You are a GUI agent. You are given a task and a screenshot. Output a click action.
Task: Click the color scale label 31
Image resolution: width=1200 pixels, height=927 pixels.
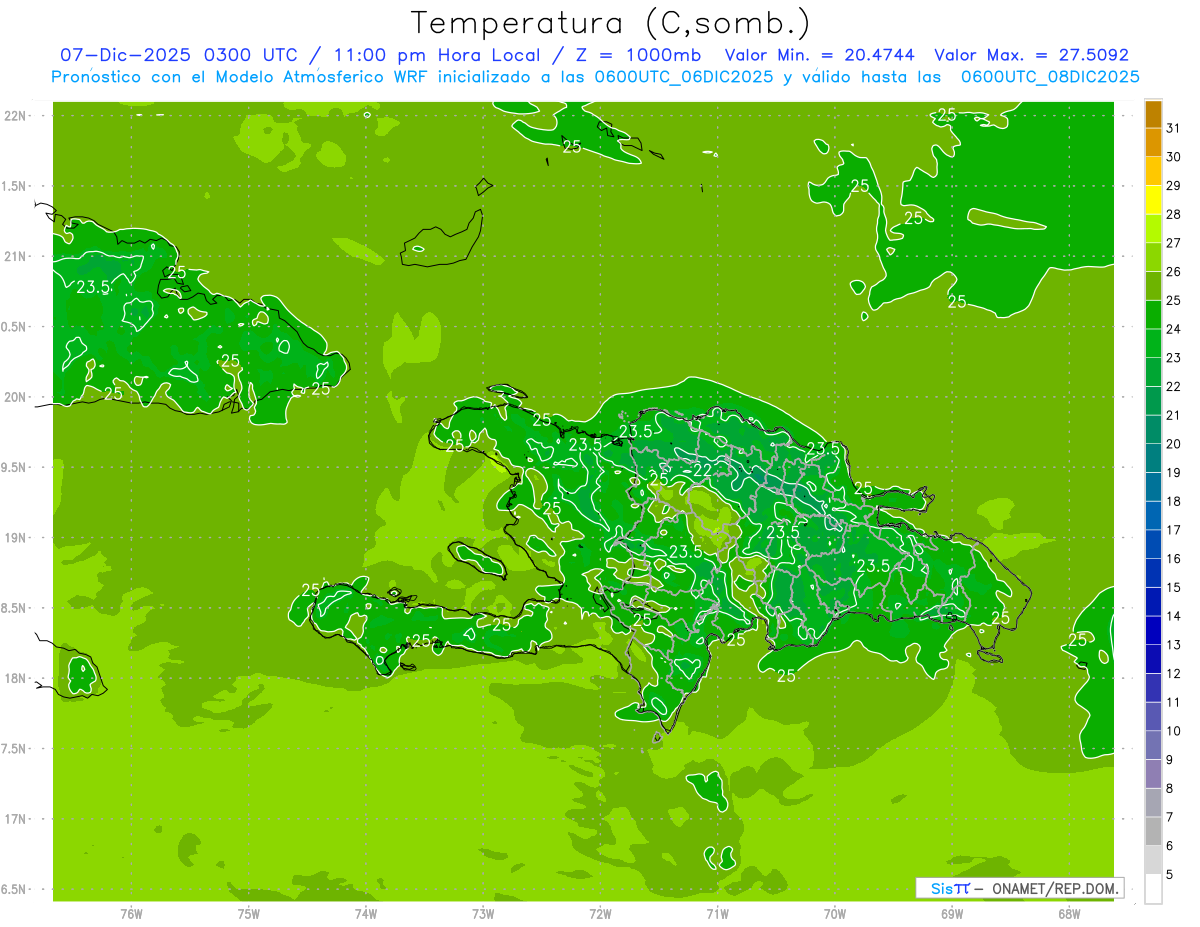tap(1174, 129)
